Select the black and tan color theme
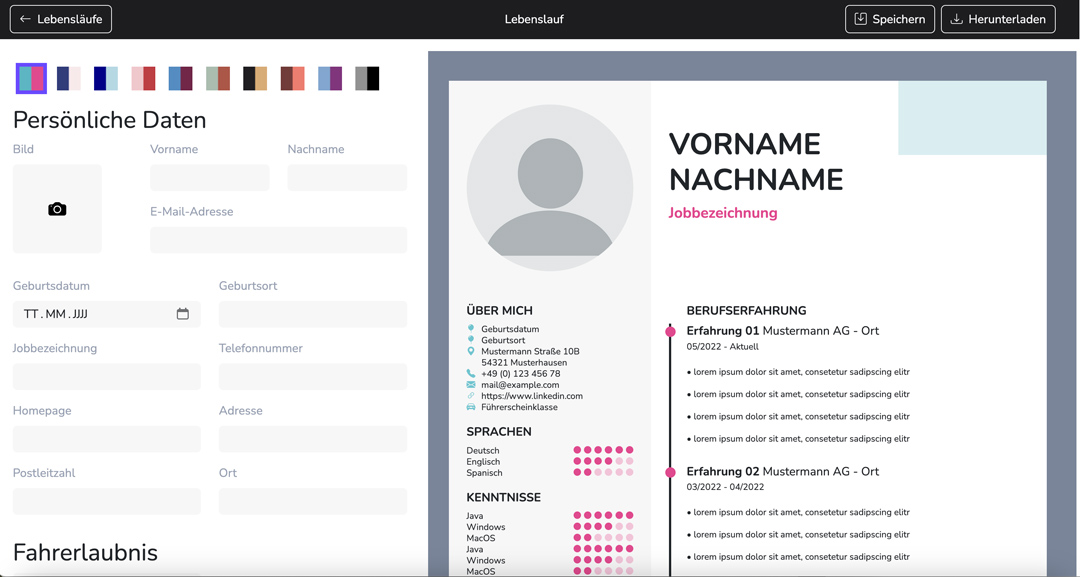Image resolution: width=1080 pixels, height=577 pixels. coord(255,78)
